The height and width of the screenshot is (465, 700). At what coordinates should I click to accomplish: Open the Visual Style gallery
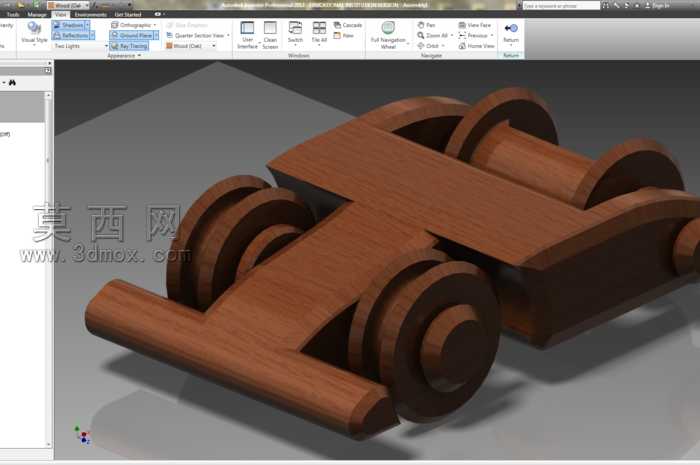(x=34, y=33)
